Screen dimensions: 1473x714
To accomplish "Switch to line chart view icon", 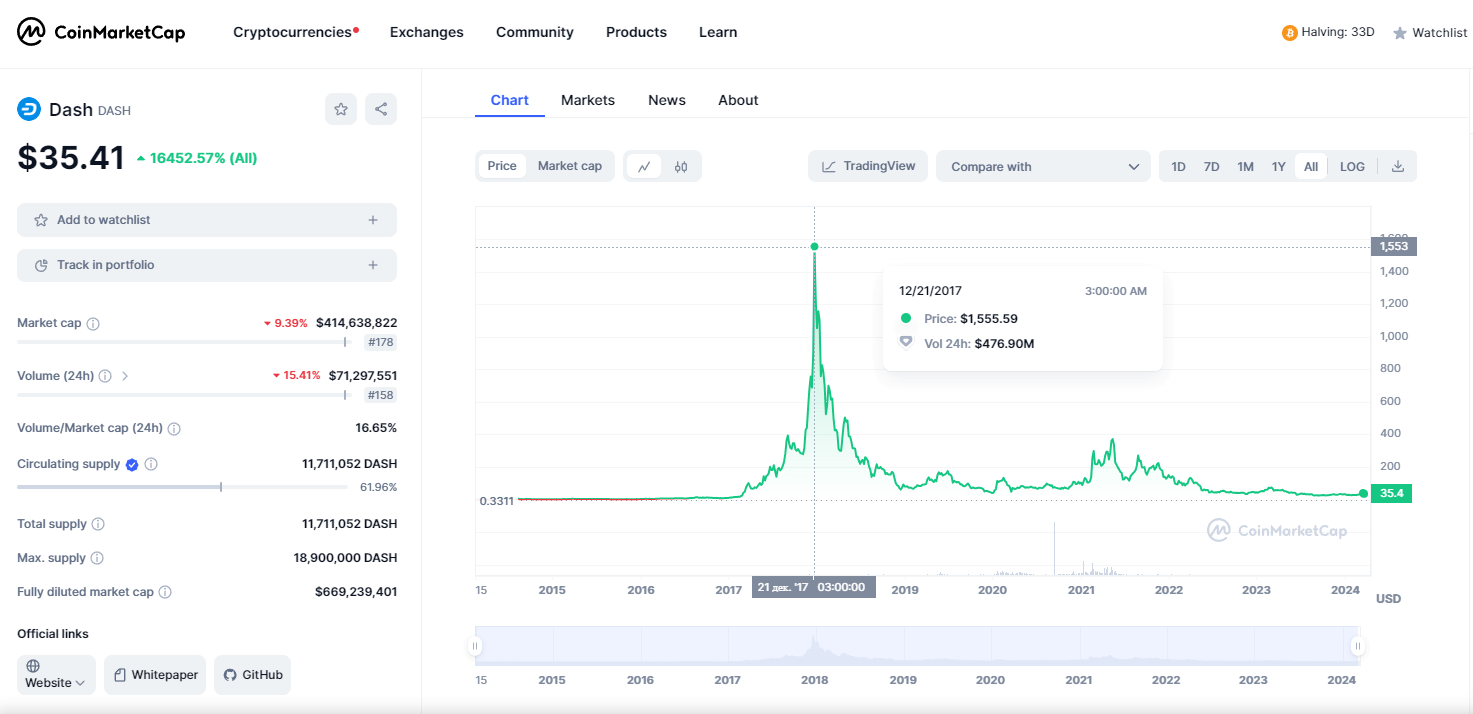I will coord(643,166).
